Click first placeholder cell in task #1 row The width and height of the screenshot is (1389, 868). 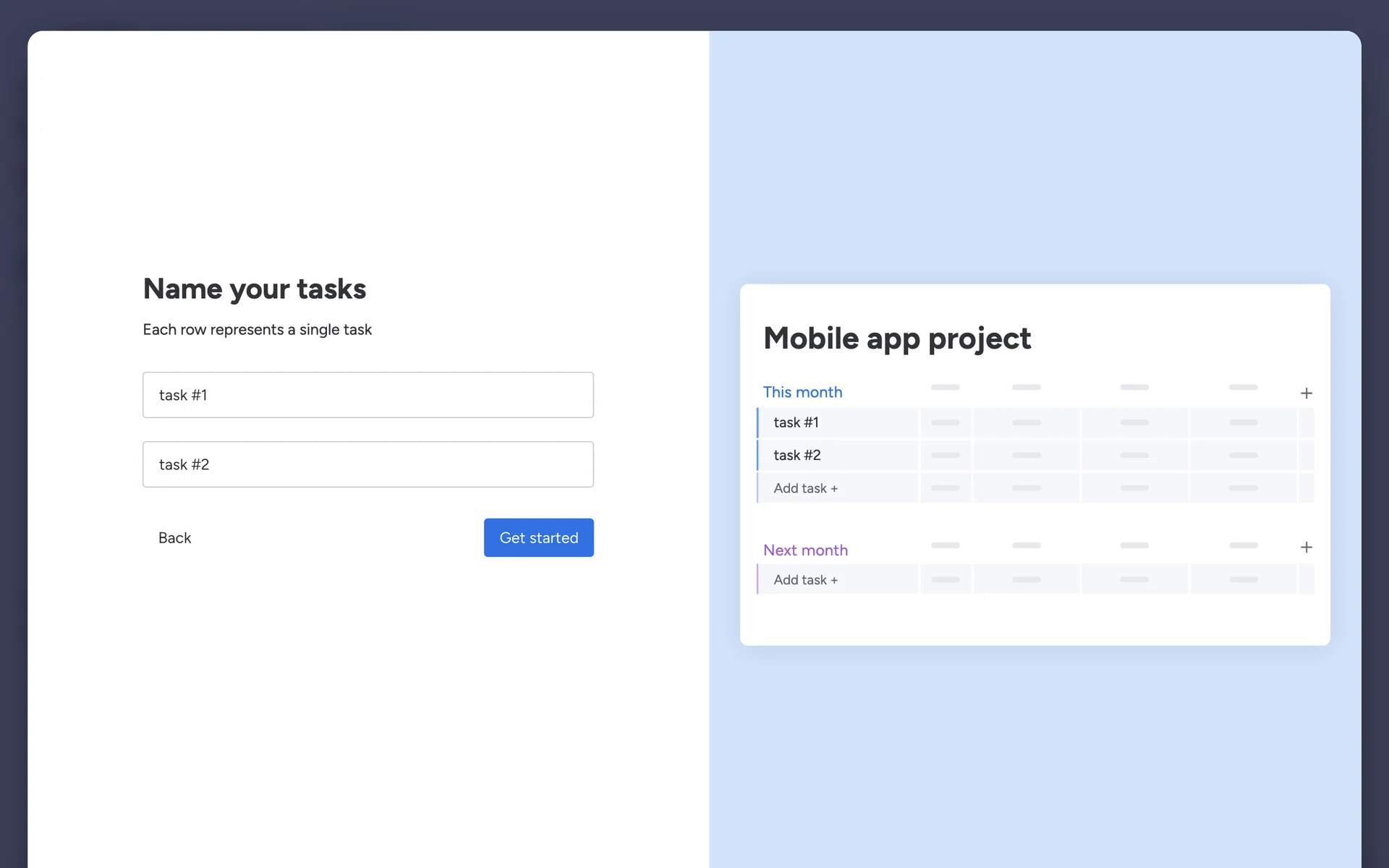point(945,422)
